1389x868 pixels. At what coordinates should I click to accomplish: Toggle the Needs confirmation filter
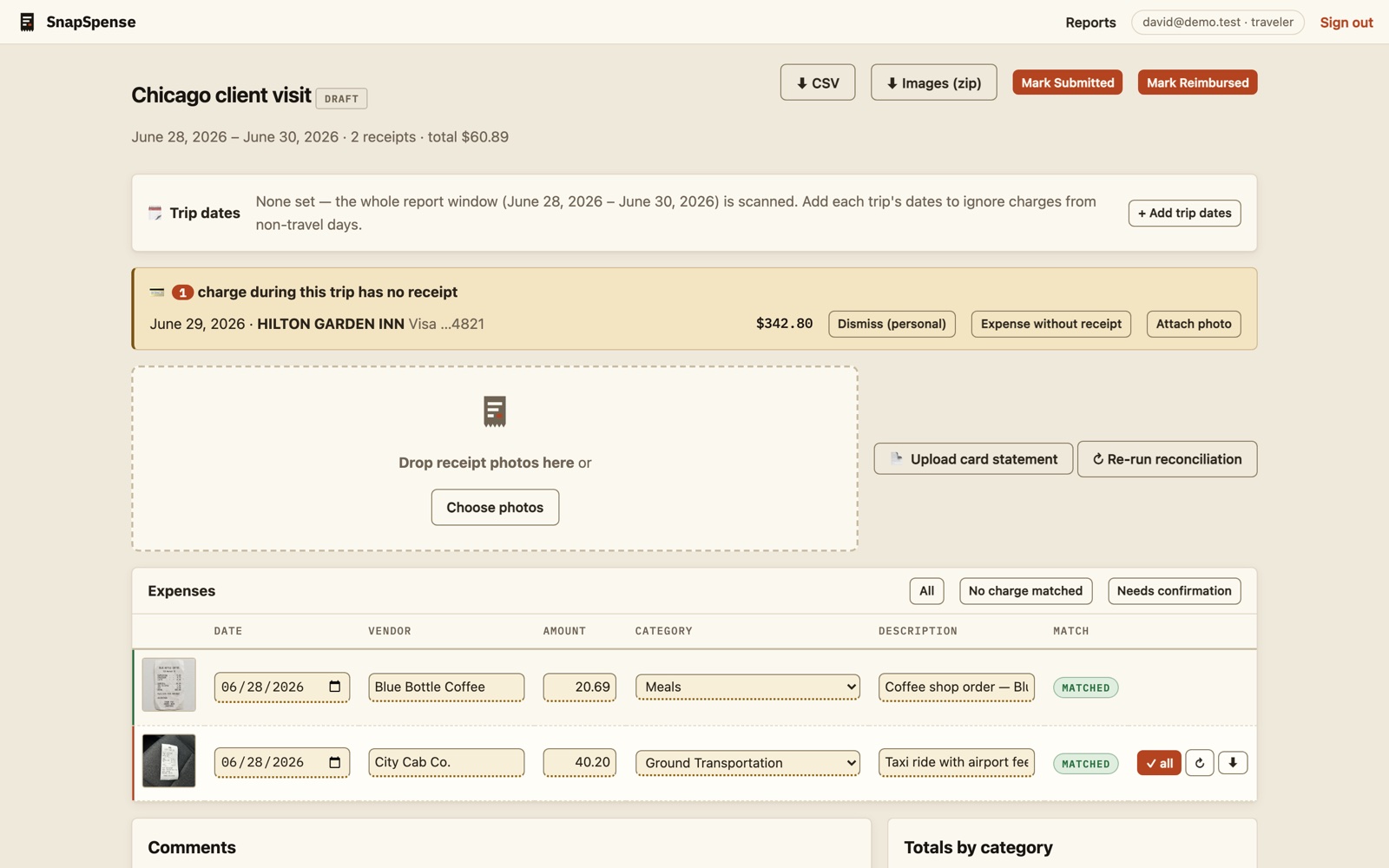1174,591
